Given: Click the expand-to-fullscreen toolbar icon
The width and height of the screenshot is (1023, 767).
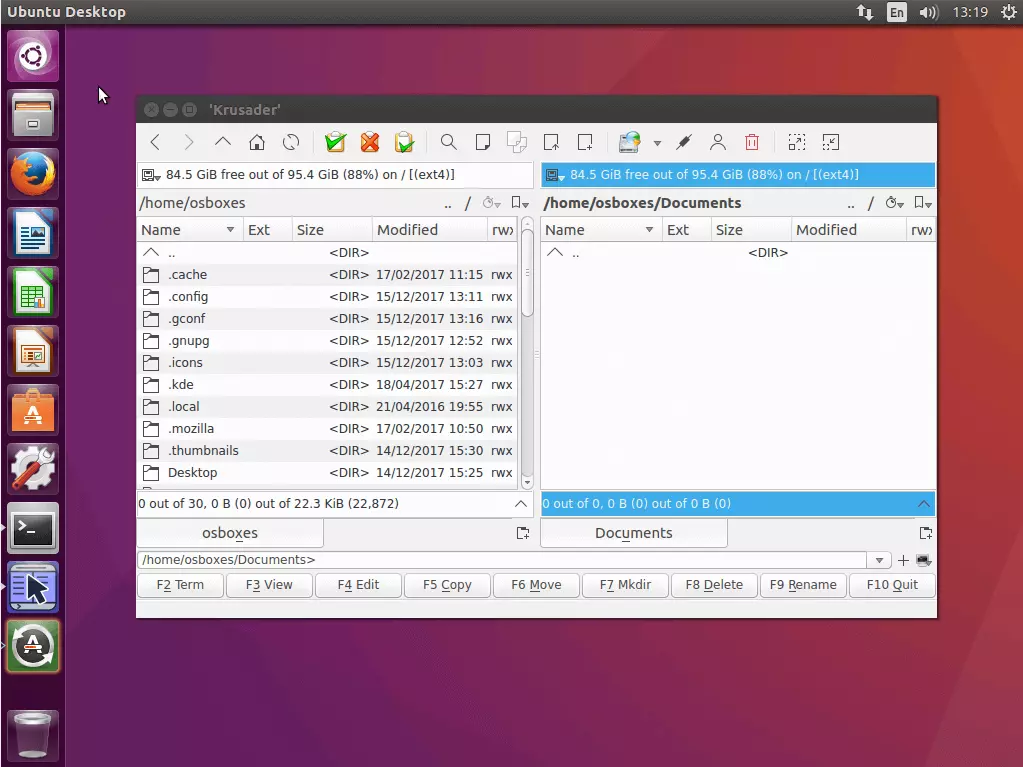Looking at the screenshot, I should [x=797, y=142].
